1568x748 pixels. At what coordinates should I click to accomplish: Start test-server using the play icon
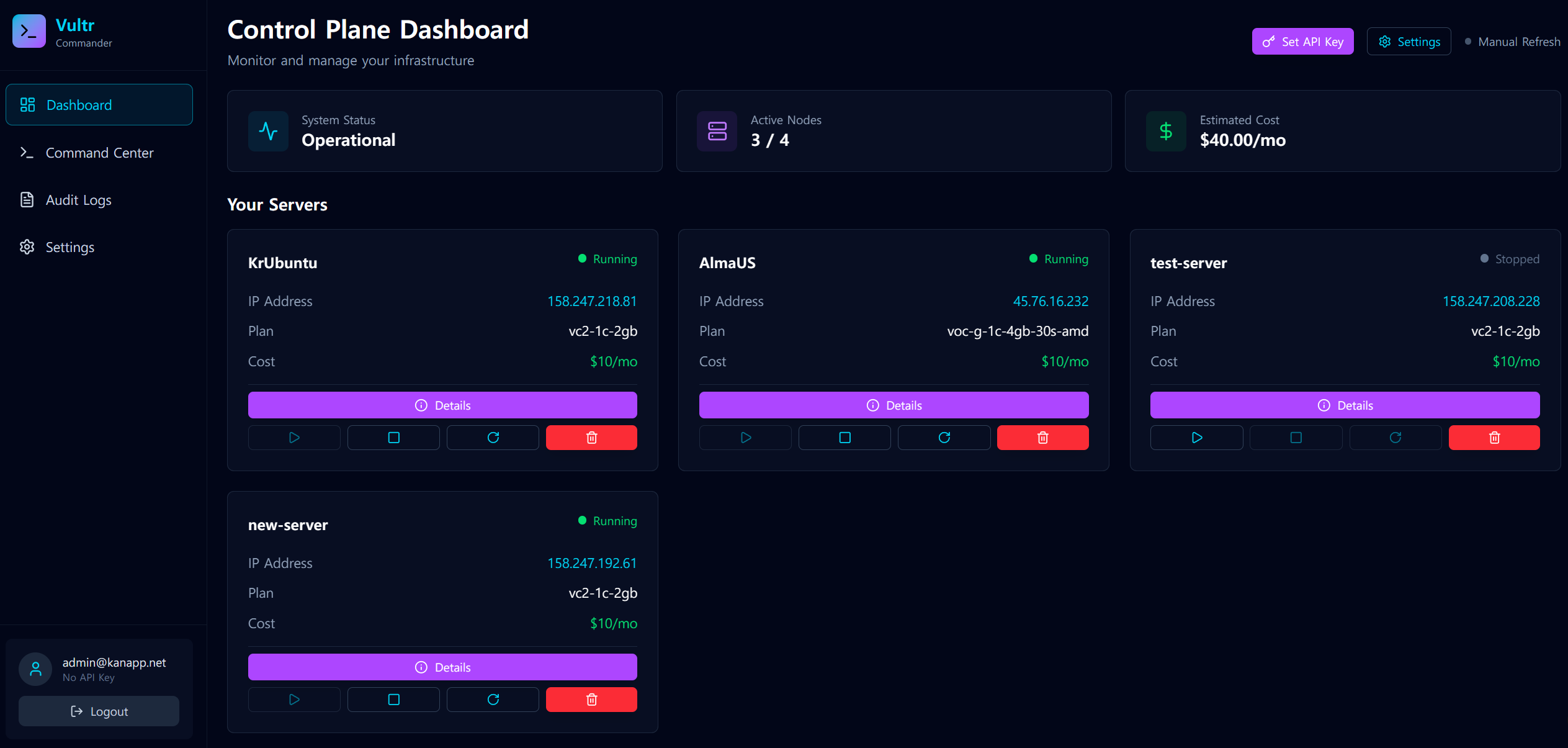[1196, 438]
